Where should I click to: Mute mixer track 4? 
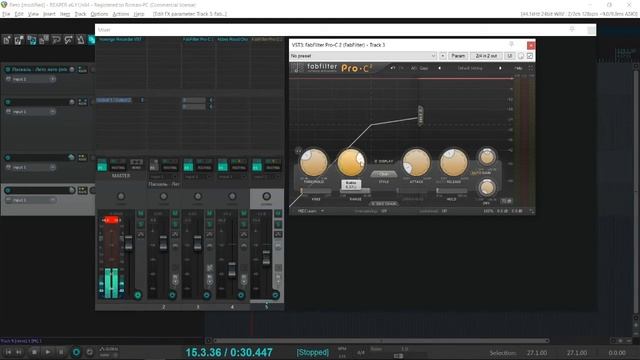click(x=244, y=213)
